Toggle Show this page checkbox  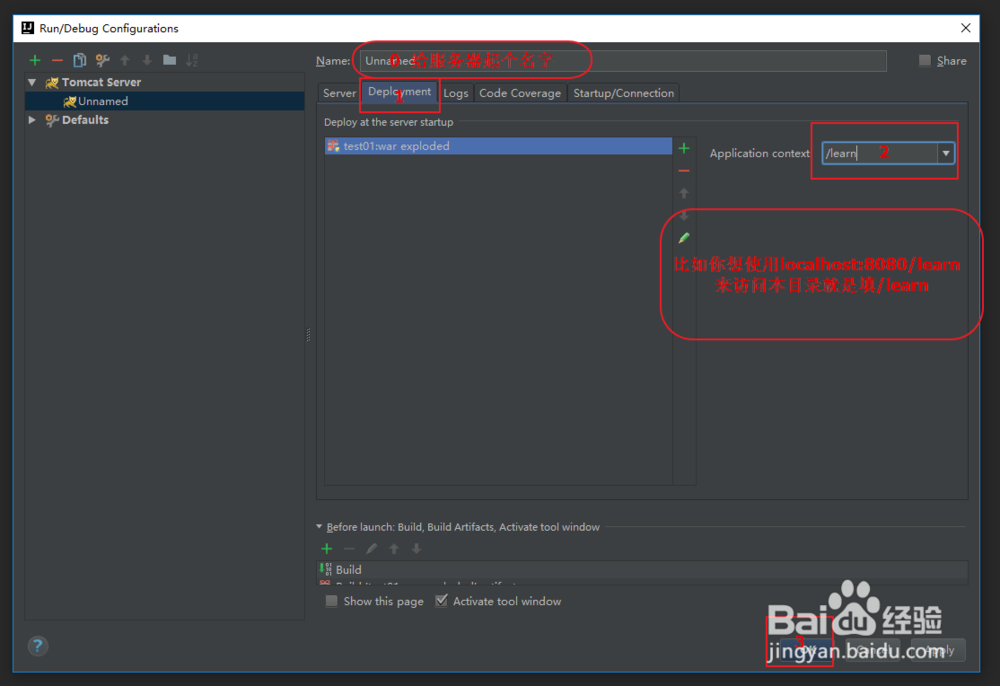point(332,601)
